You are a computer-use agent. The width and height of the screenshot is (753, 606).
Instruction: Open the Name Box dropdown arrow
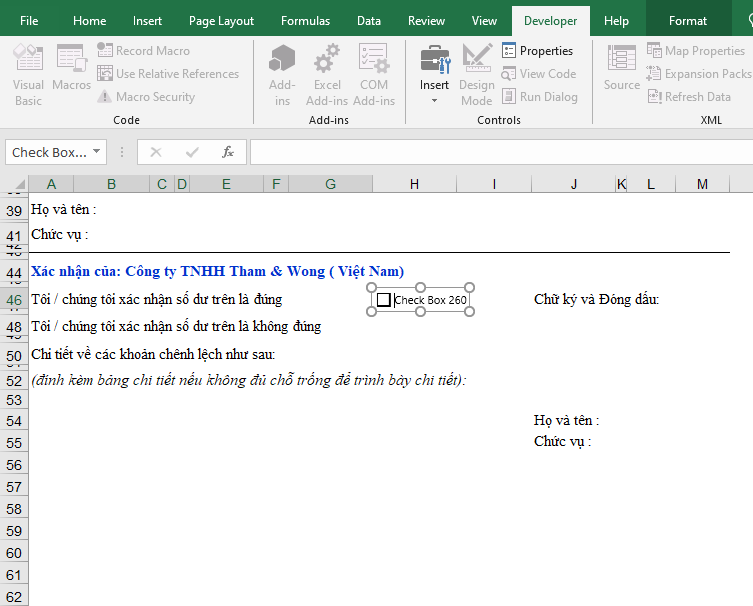pos(97,152)
